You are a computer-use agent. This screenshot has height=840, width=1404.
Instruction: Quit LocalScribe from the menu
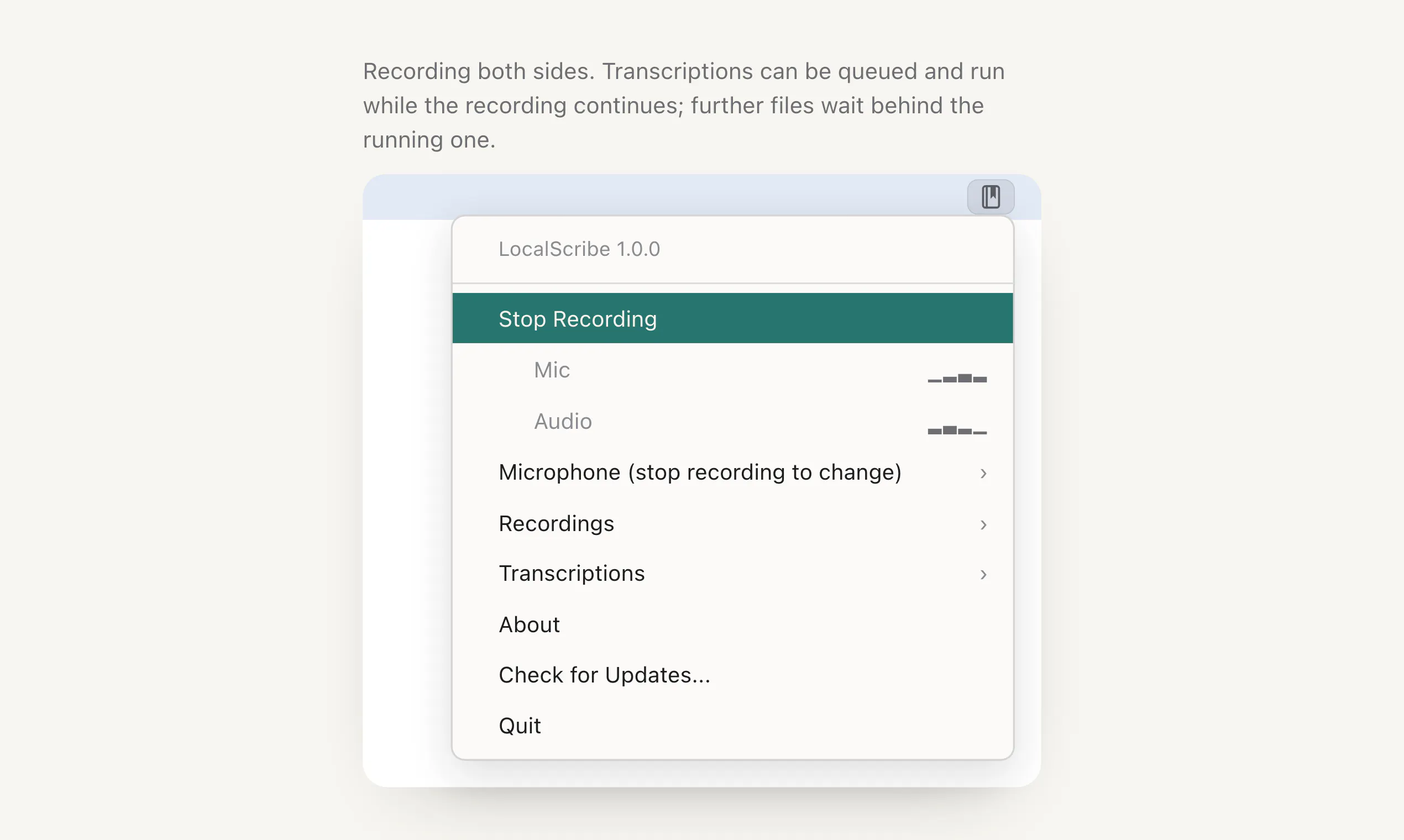click(732, 726)
